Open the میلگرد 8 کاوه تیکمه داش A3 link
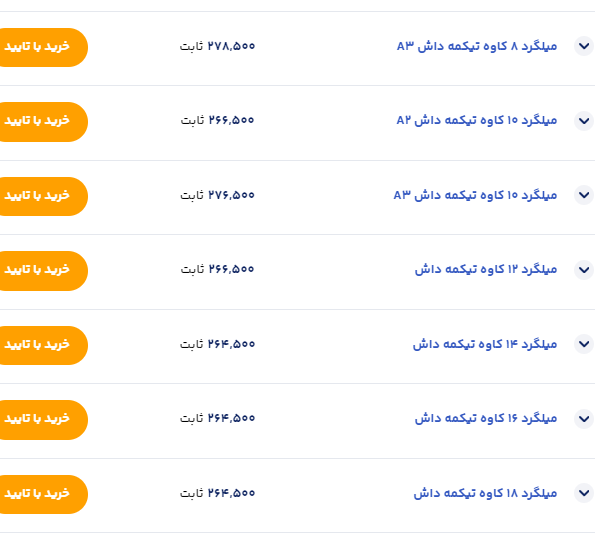Image resolution: width=606 pixels, height=537 pixels. tap(477, 46)
